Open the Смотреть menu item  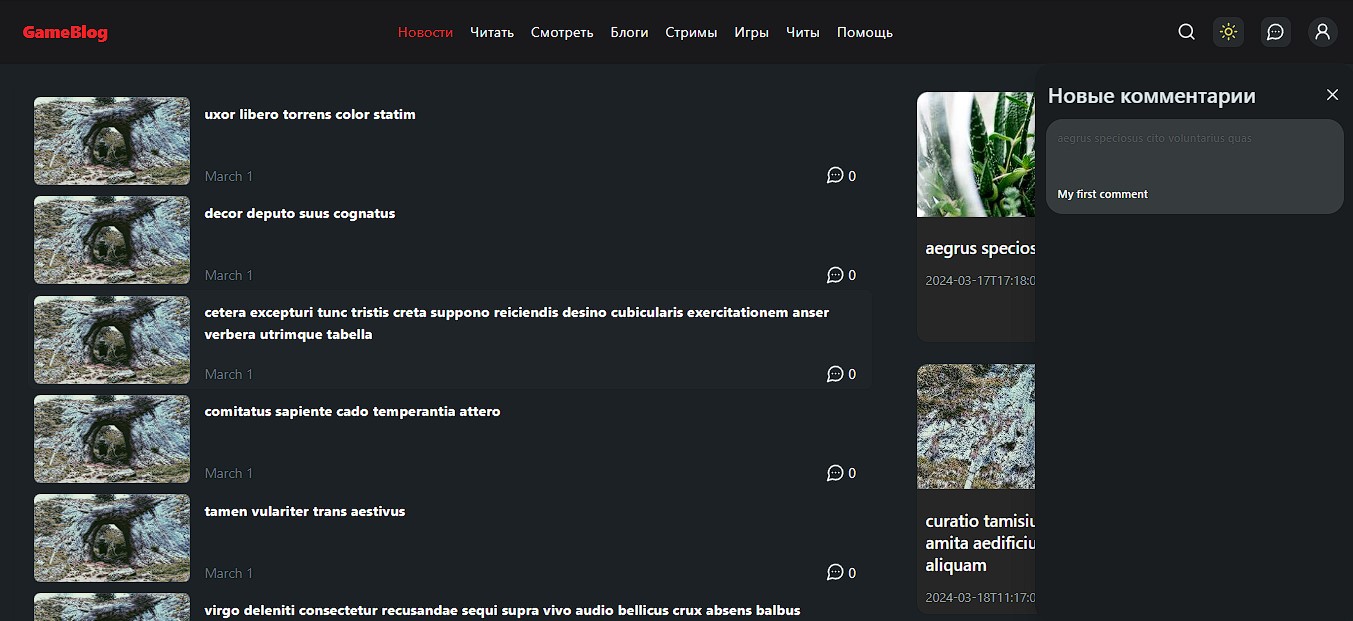coord(562,32)
